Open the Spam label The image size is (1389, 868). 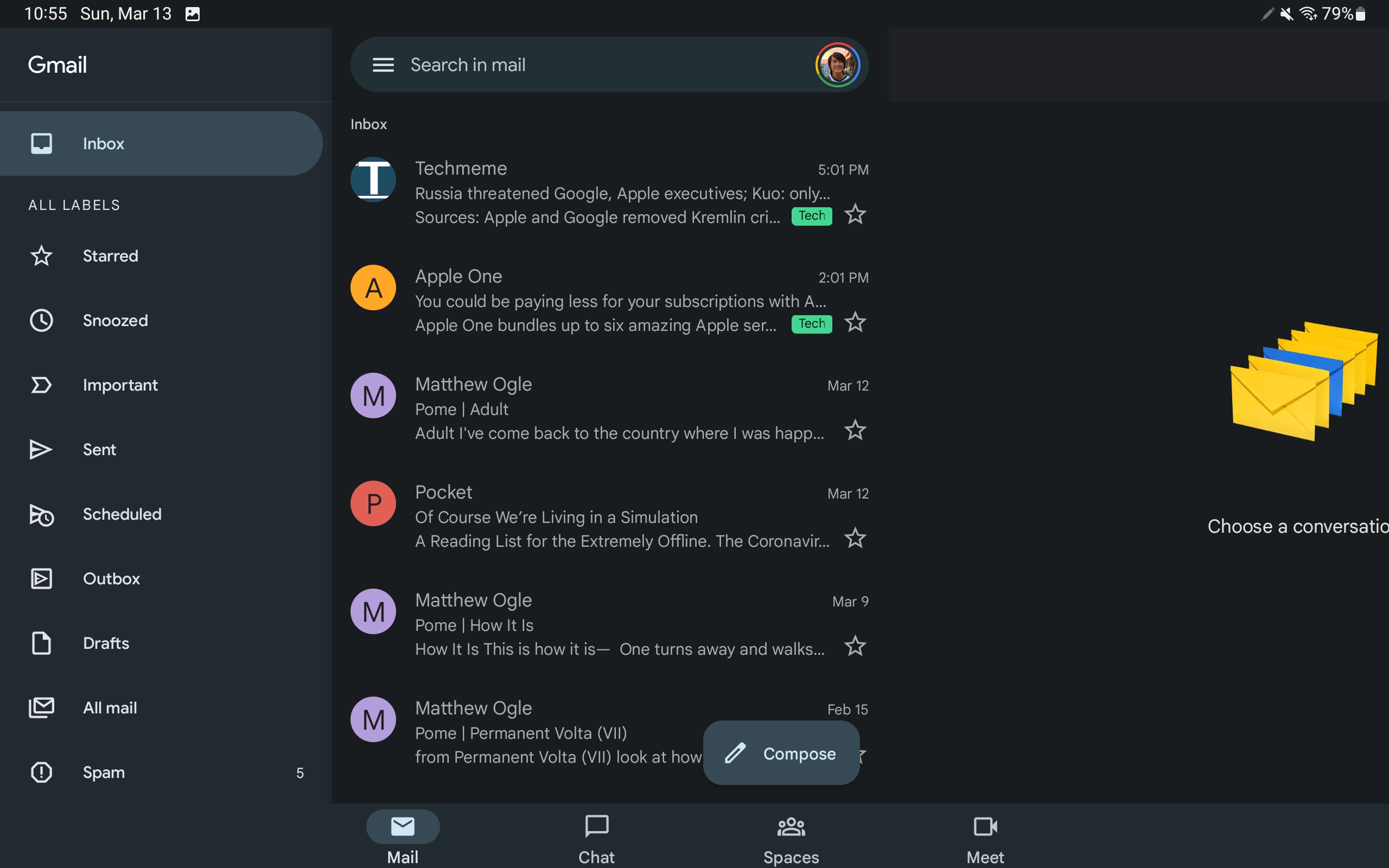103,772
